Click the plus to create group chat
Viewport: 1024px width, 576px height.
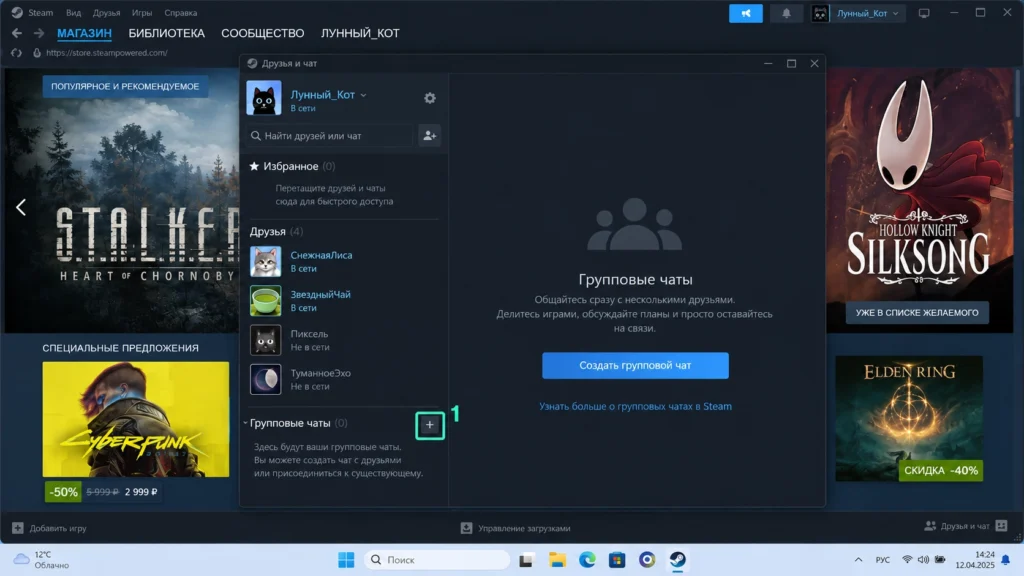430,425
